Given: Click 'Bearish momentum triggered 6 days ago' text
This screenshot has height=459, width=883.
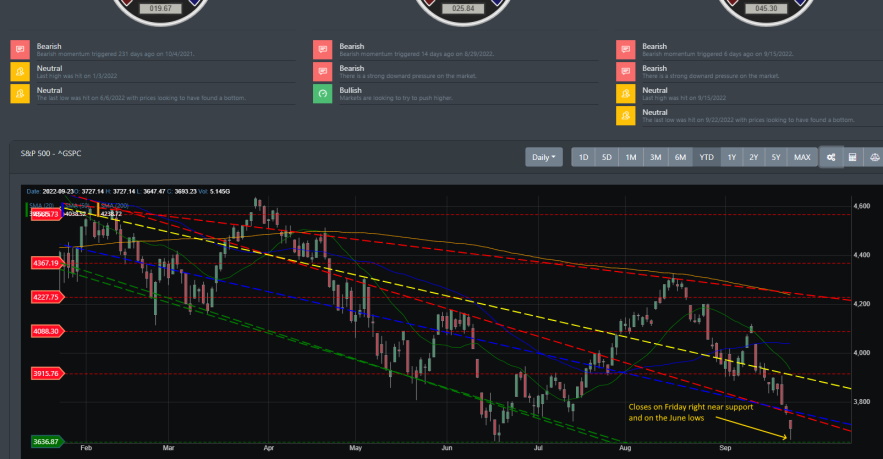Looking at the screenshot, I should click(718, 54).
